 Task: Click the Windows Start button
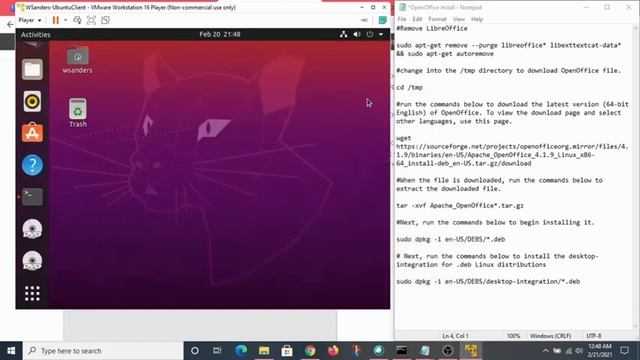pos(11,351)
